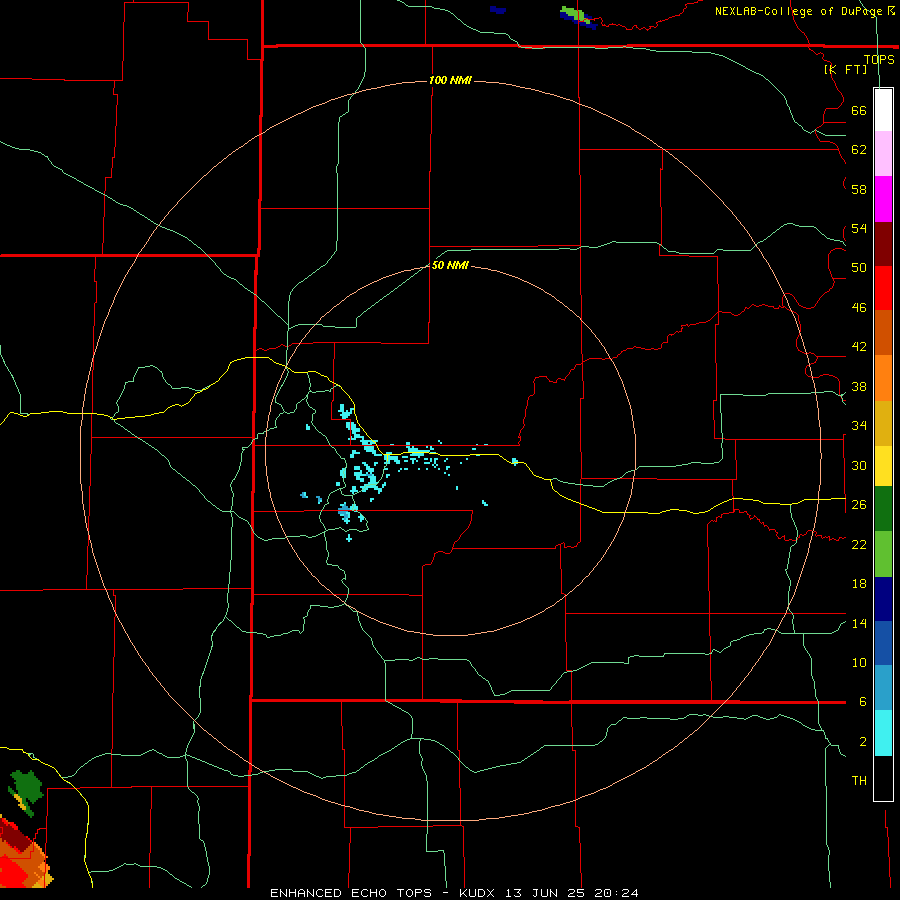Image resolution: width=900 pixels, height=900 pixels.
Task: Click the magenta 58 swatch
Action: 883,199
